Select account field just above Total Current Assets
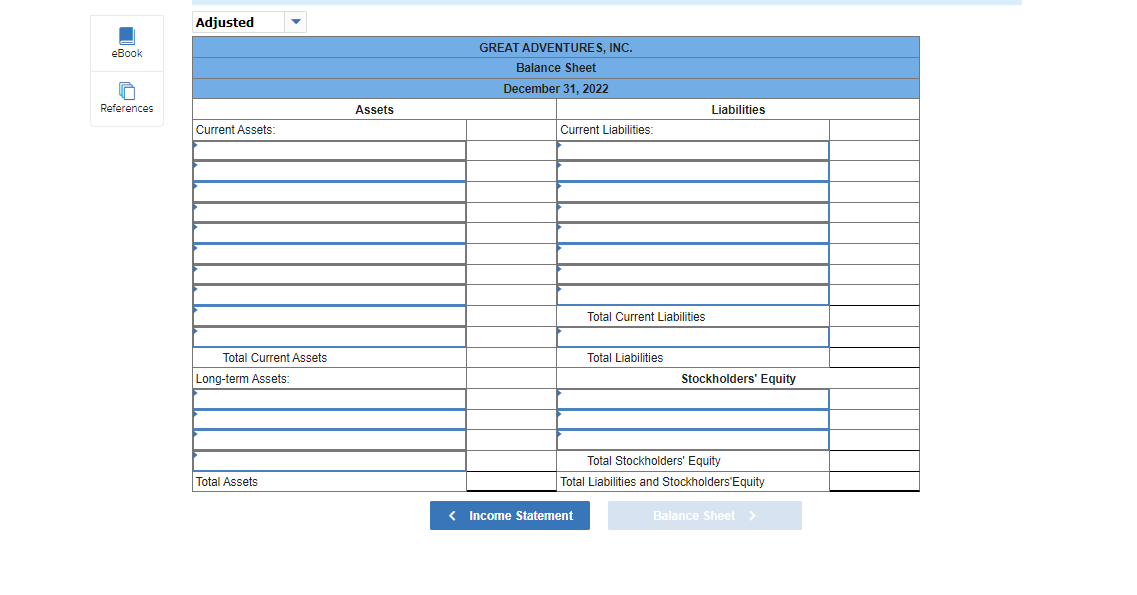The width and height of the screenshot is (1137, 595). [x=329, y=337]
